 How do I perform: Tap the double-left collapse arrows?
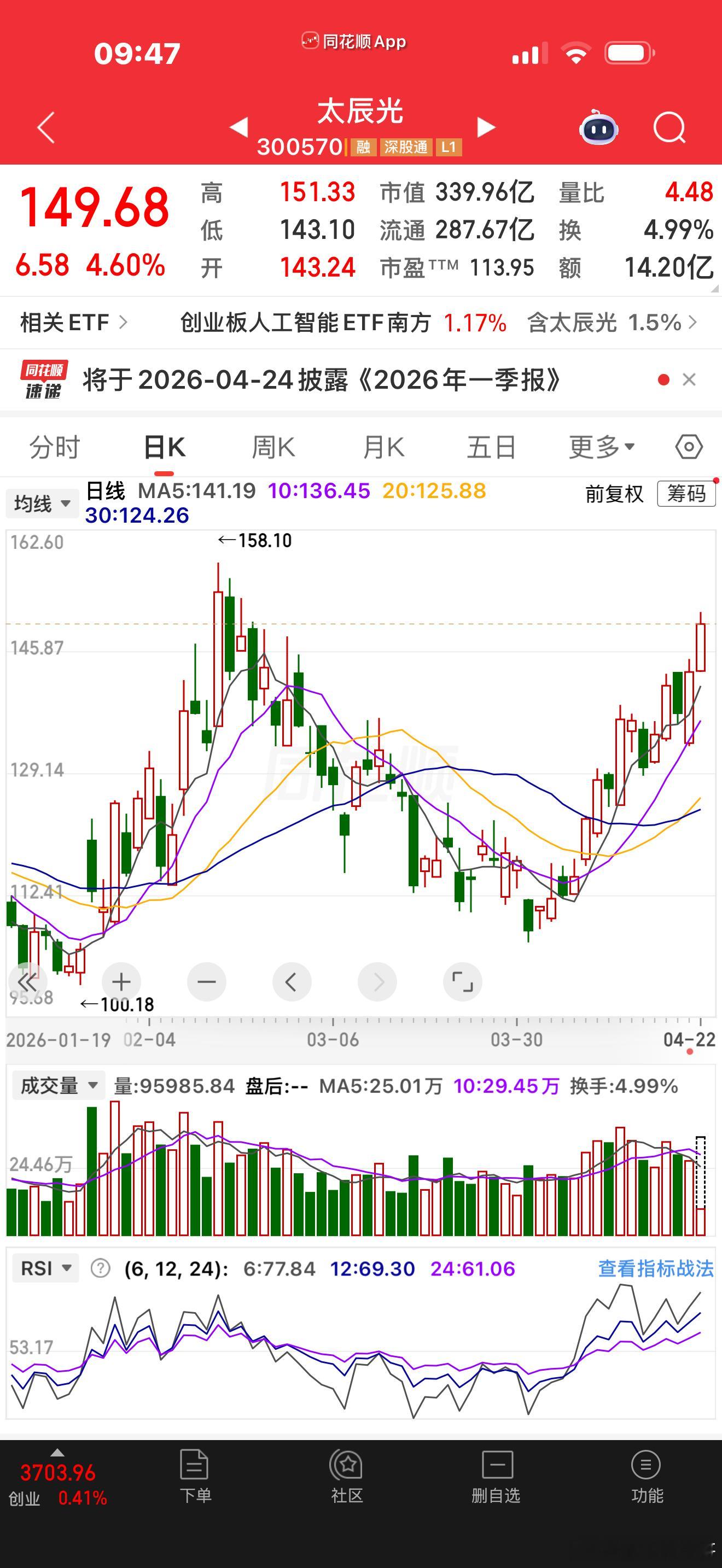(28, 982)
